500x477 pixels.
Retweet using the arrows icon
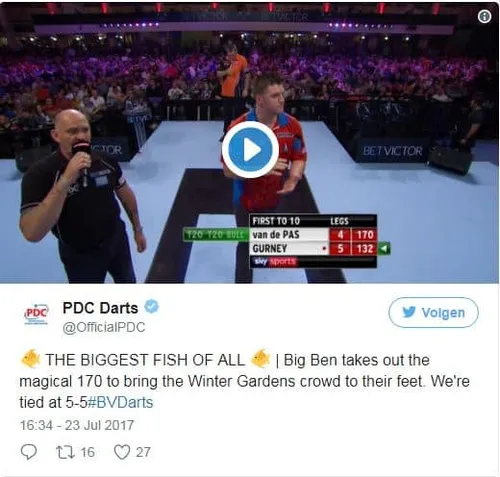pyautogui.click(x=65, y=452)
